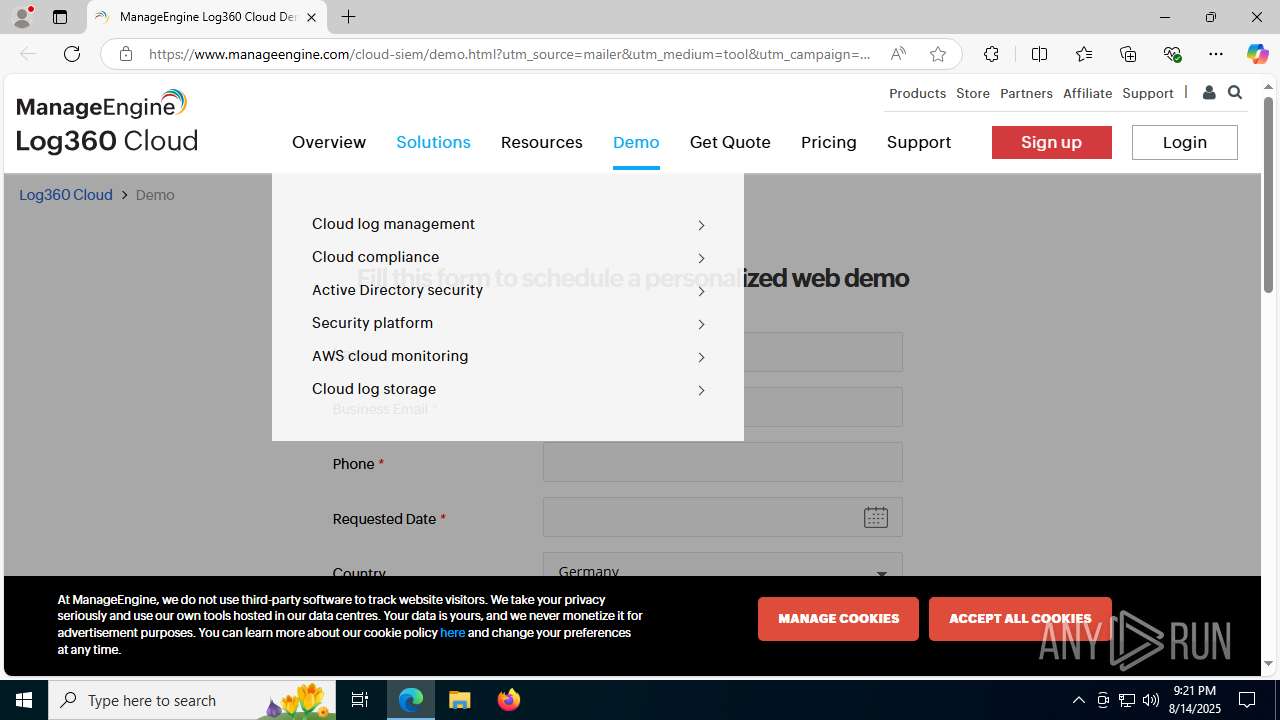Image resolution: width=1280 pixels, height=720 pixels.
Task: Open the Products link in top bar
Action: click(x=917, y=93)
